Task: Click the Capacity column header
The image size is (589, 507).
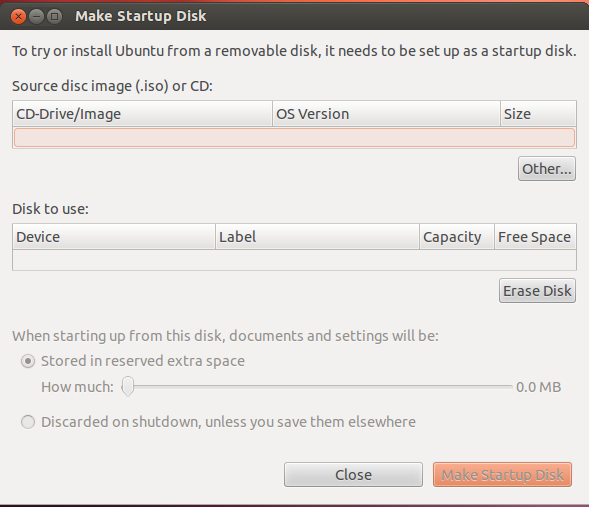Action: (457, 237)
